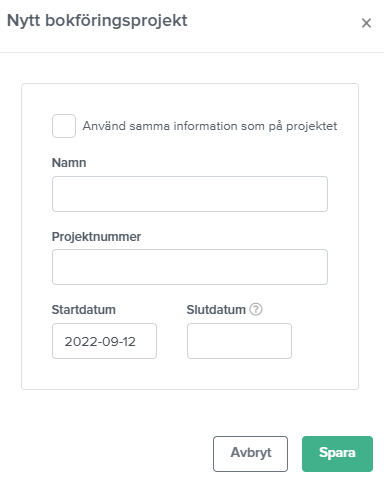Click the 'Använd samma information som på projektet' label
This screenshot has width=384, height=486.
click(210, 126)
